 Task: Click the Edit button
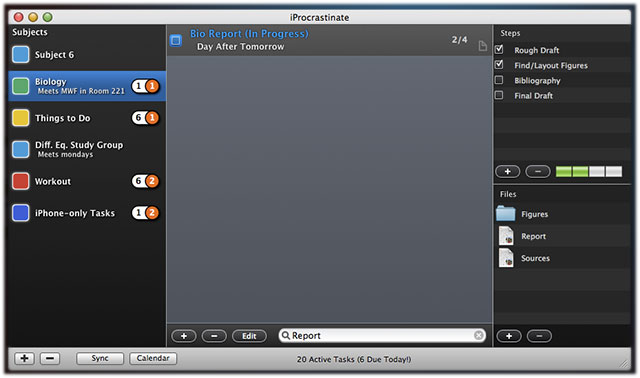(x=249, y=336)
